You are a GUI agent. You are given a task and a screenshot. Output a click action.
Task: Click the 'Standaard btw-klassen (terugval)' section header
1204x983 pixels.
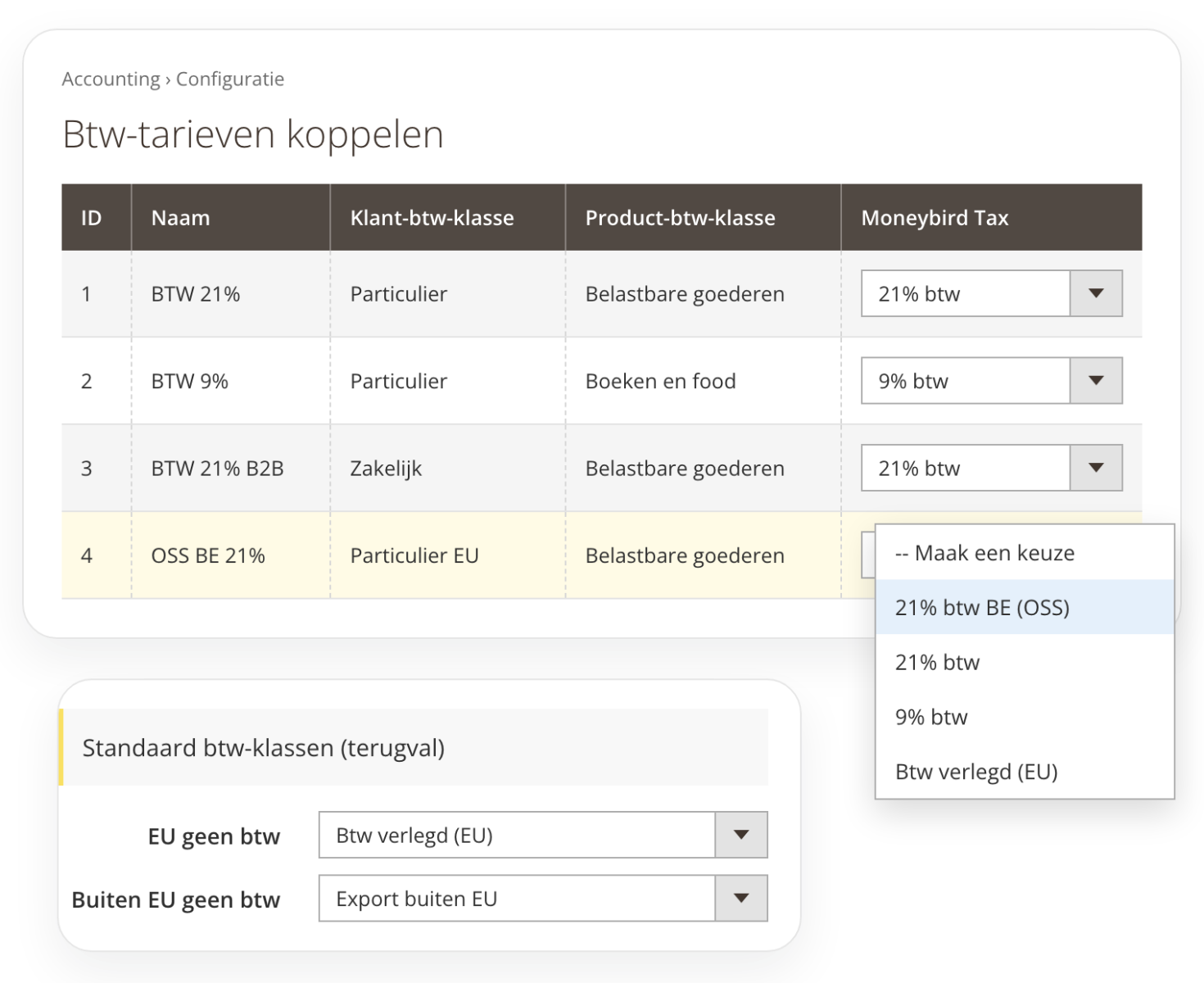[x=414, y=747]
